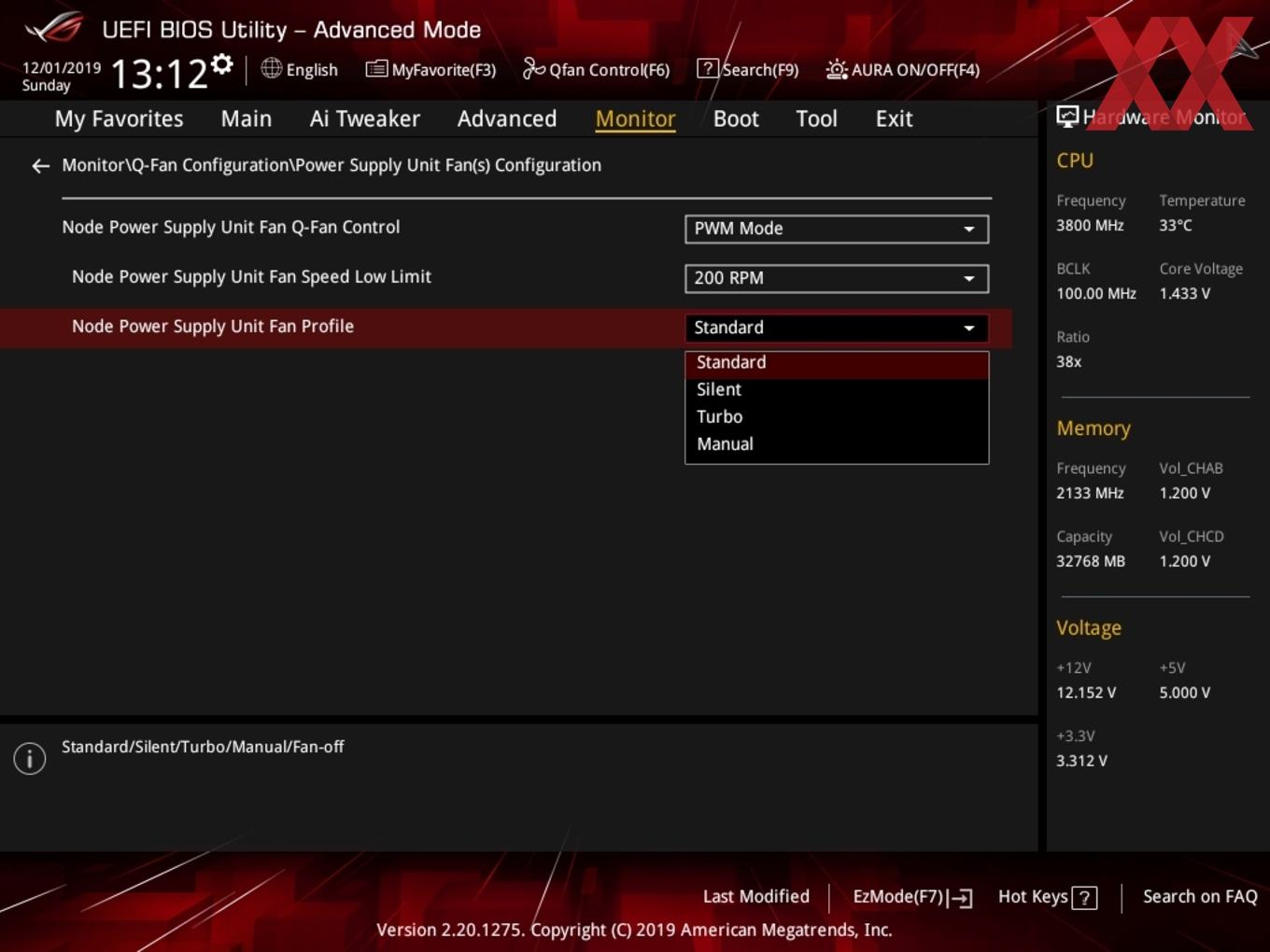Click the +12V 12.152 V value

pyautogui.click(x=1086, y=693)
